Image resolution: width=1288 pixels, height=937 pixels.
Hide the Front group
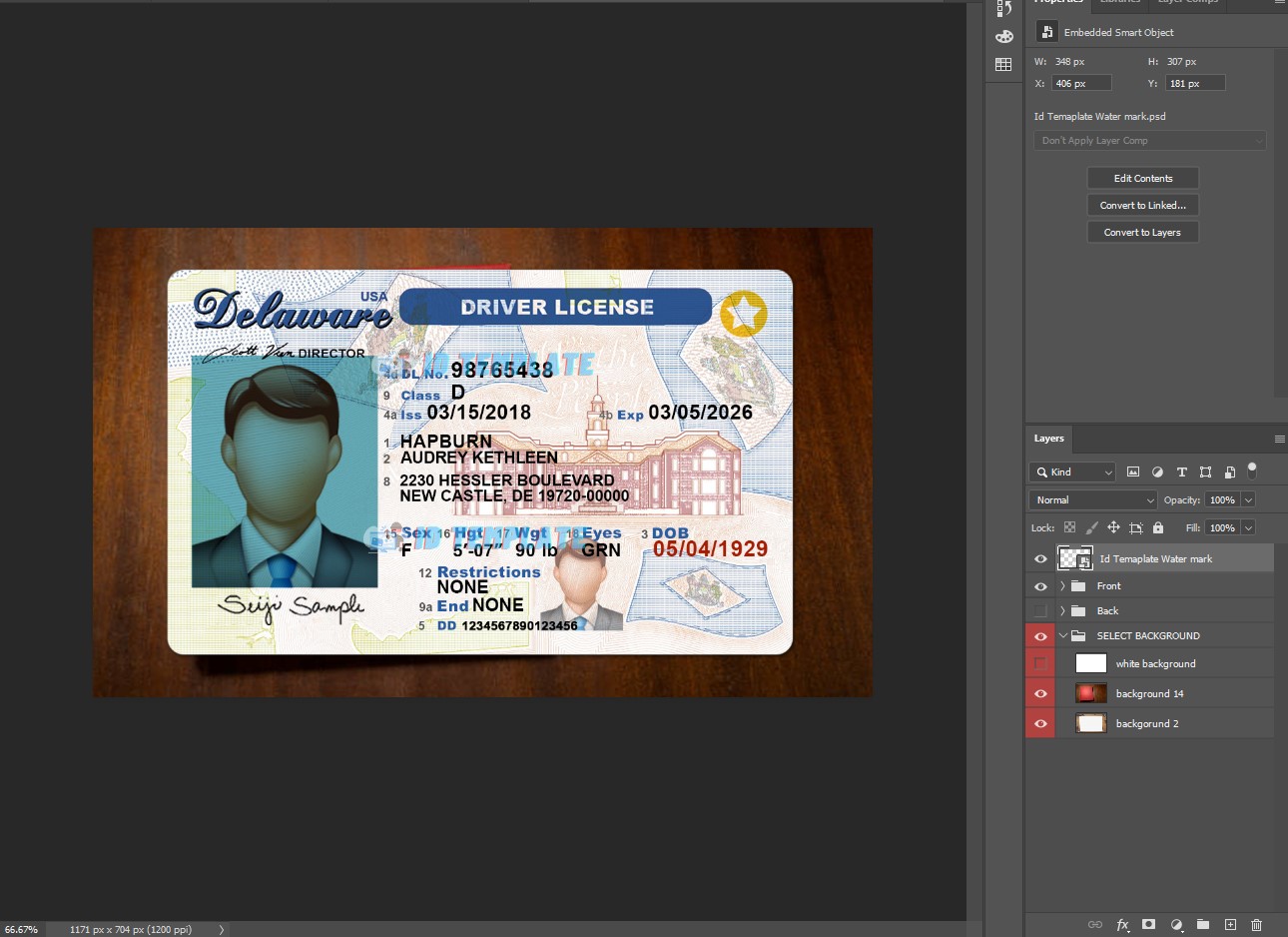(1040, 586)
